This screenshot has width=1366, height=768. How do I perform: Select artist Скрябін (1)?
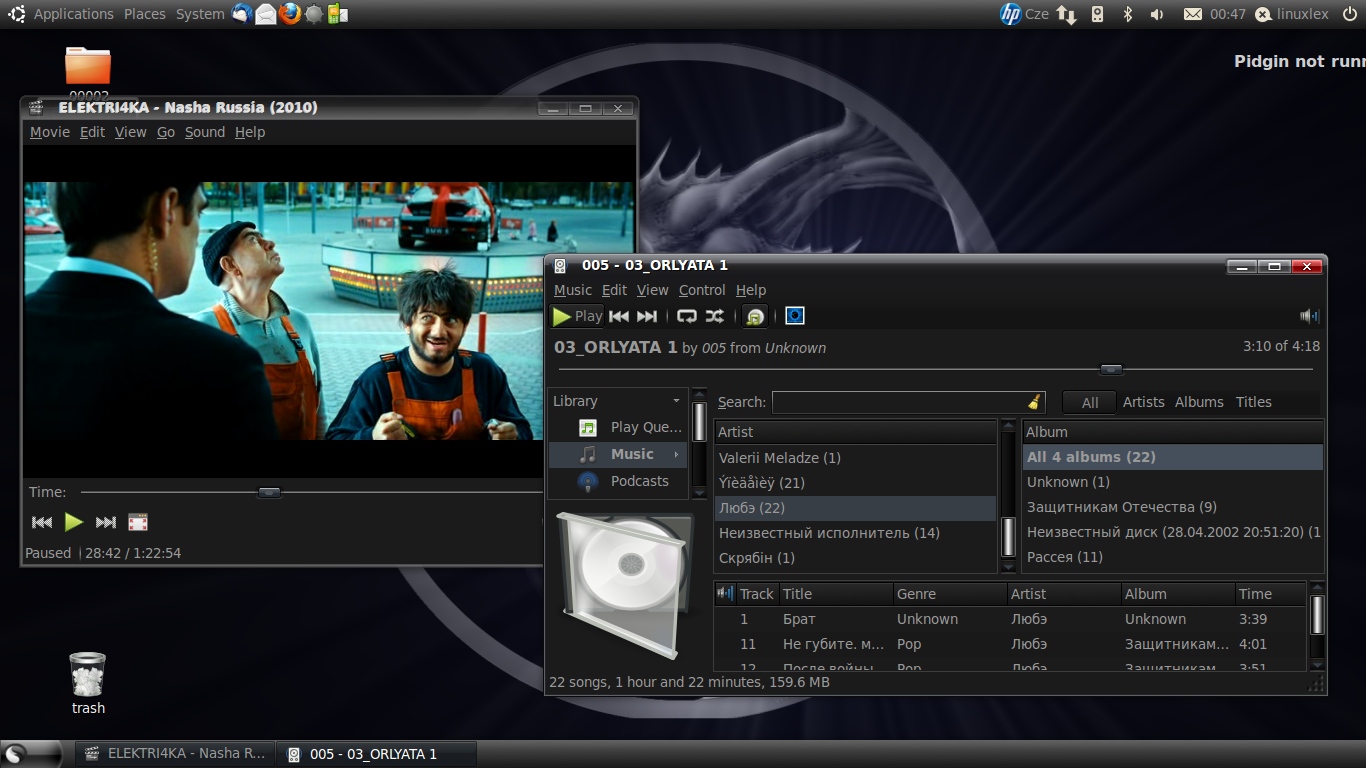[x=856, y=558]
